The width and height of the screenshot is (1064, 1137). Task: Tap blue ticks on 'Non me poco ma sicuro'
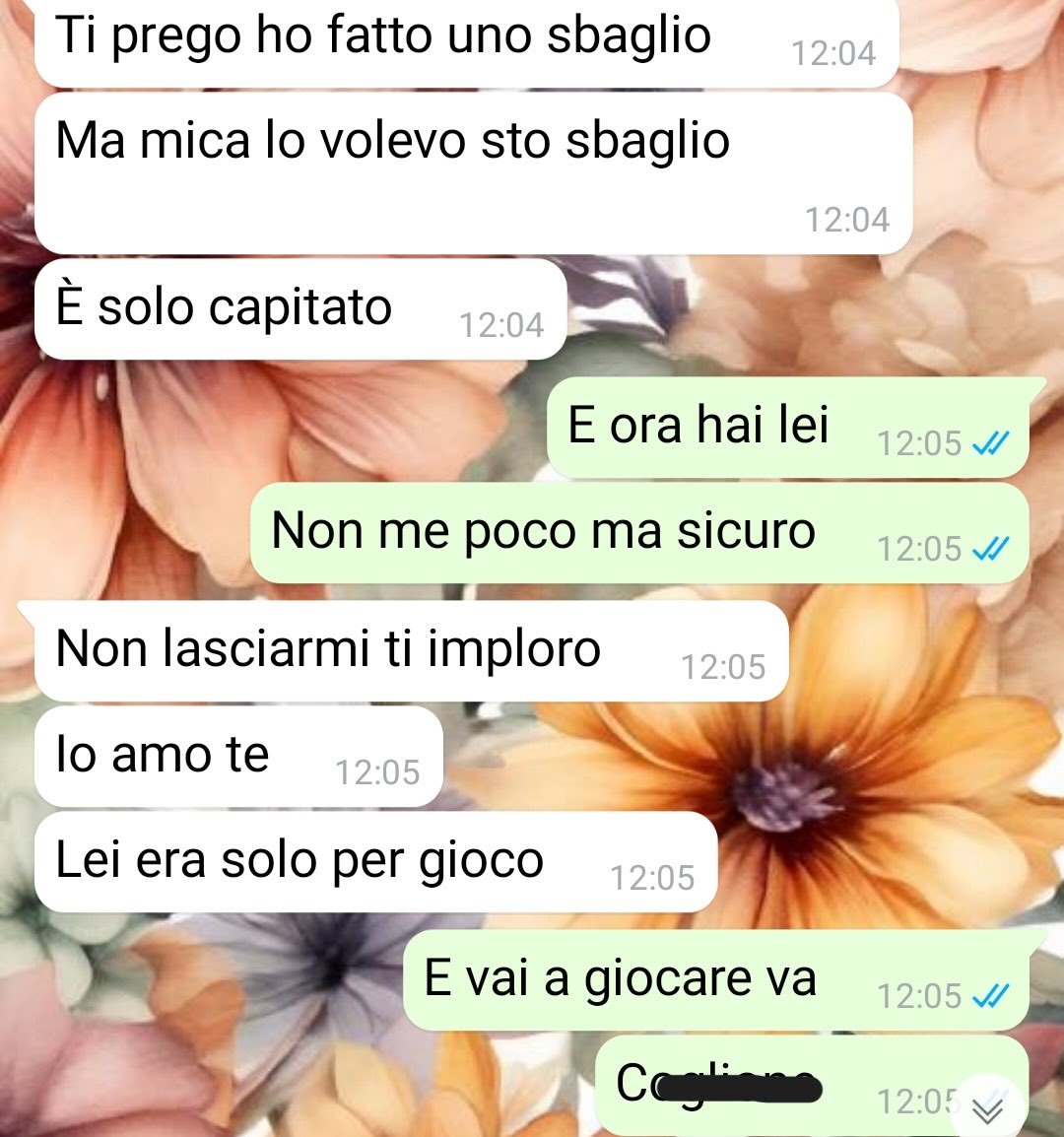(x=989, y=549)
